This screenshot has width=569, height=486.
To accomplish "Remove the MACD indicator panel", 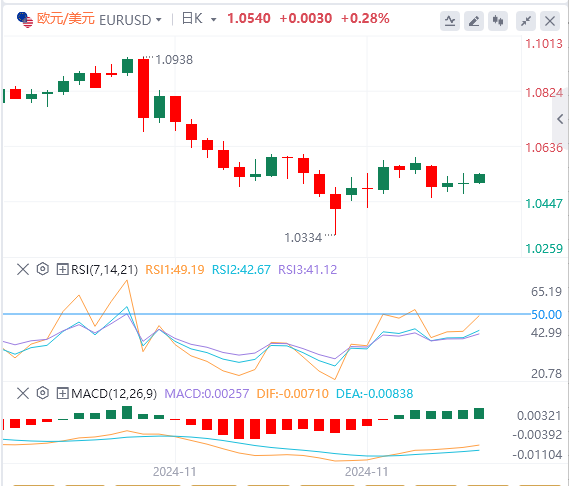I will coord(23,393).
